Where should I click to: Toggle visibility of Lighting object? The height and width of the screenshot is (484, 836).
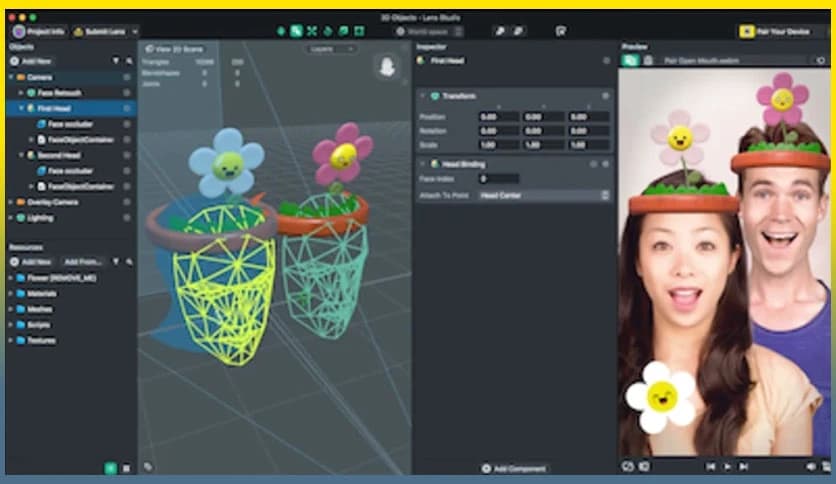pyautogui.click(x=127, y=217)
